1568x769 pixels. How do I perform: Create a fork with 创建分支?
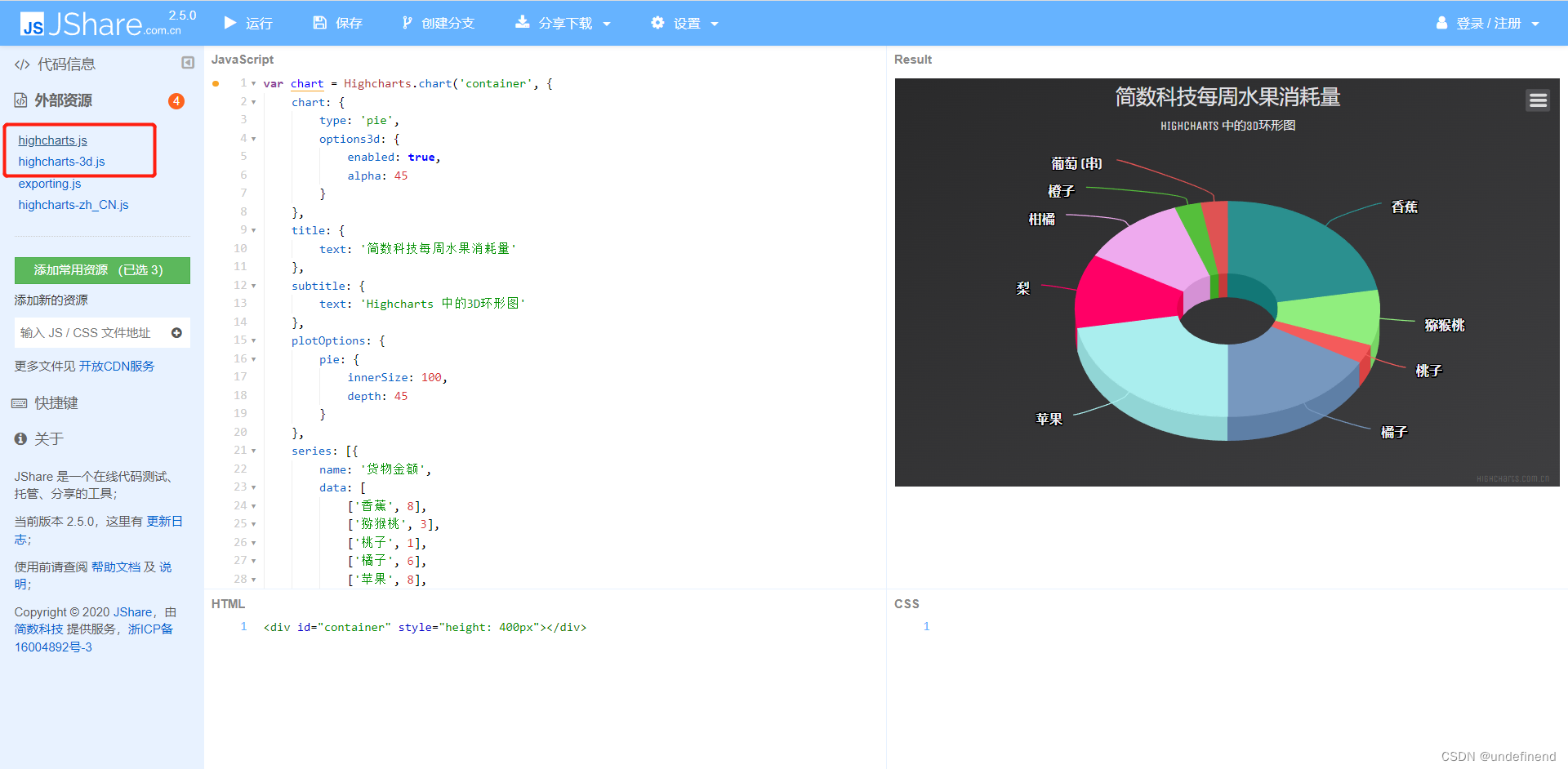438,23
